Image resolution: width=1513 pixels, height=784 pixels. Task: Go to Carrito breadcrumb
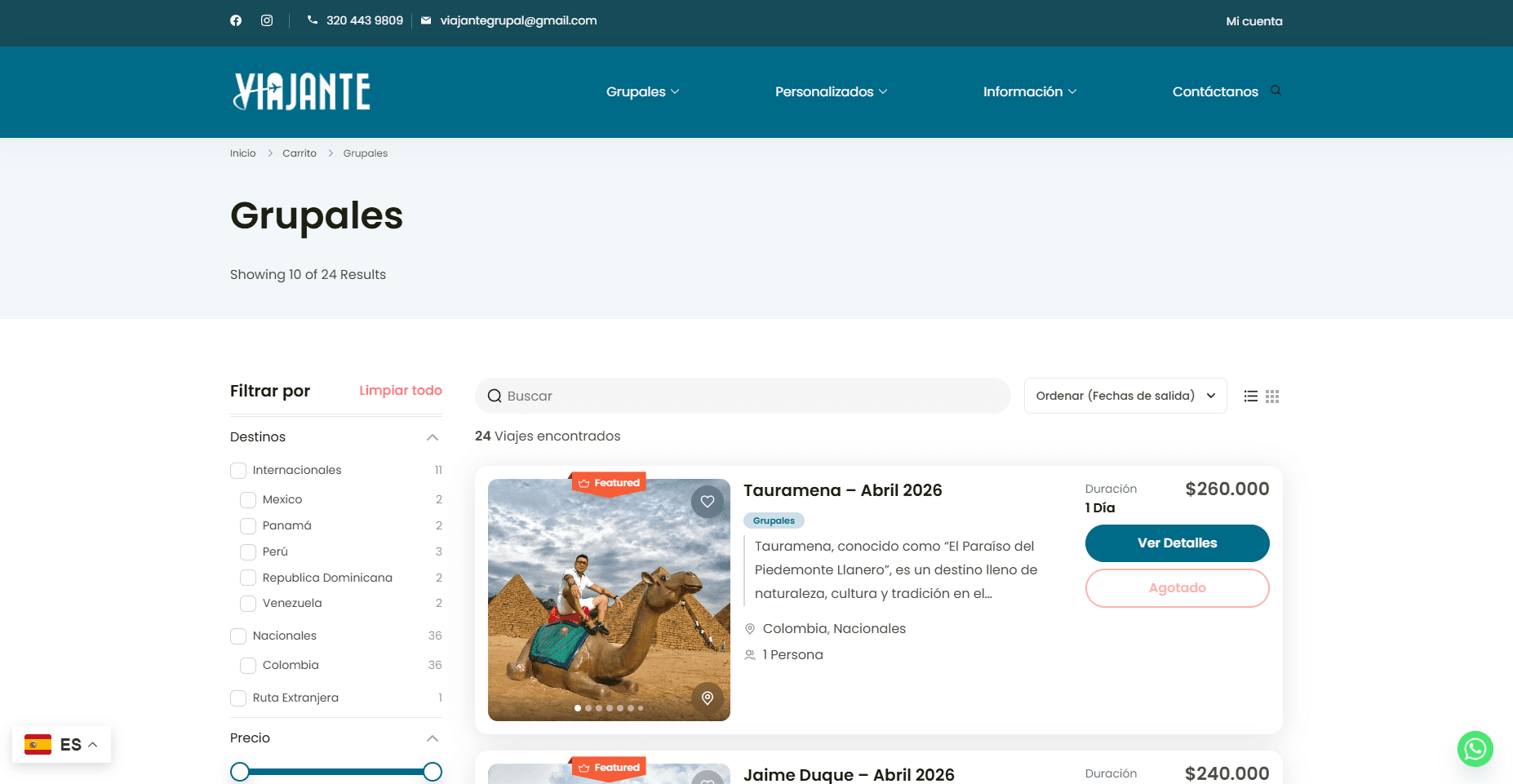pos(299,153)
